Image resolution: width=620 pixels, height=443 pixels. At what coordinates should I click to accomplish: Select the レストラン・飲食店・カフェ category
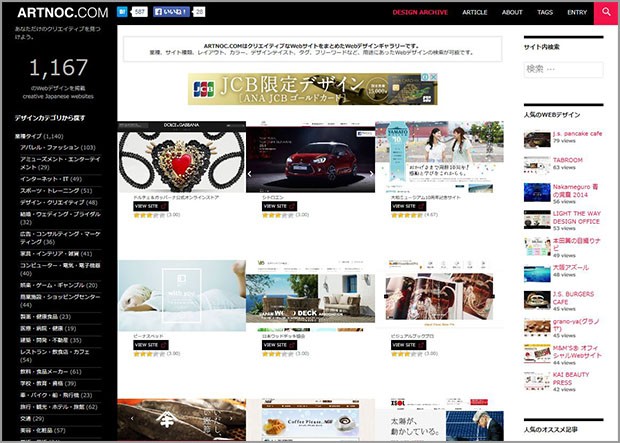pos(55,356)
